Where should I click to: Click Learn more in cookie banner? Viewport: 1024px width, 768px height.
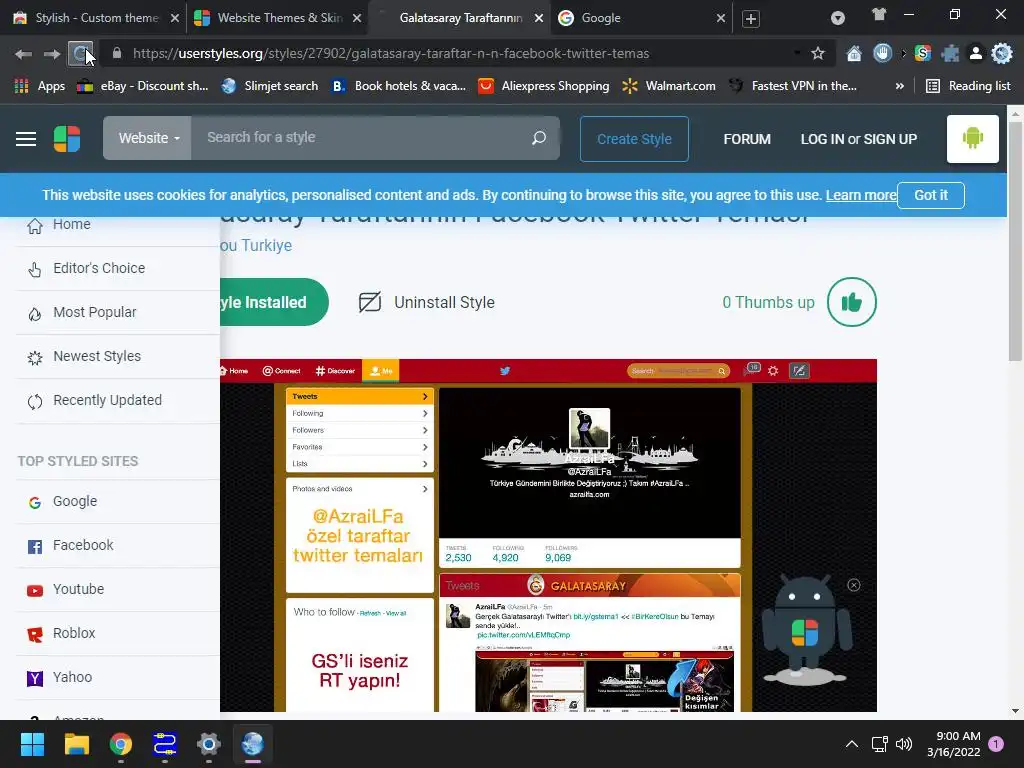tap(861, 195)
